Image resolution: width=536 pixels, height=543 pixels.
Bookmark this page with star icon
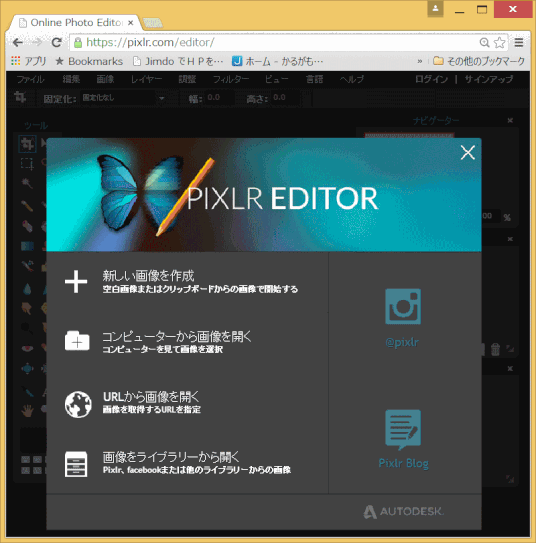coord(499,43)
